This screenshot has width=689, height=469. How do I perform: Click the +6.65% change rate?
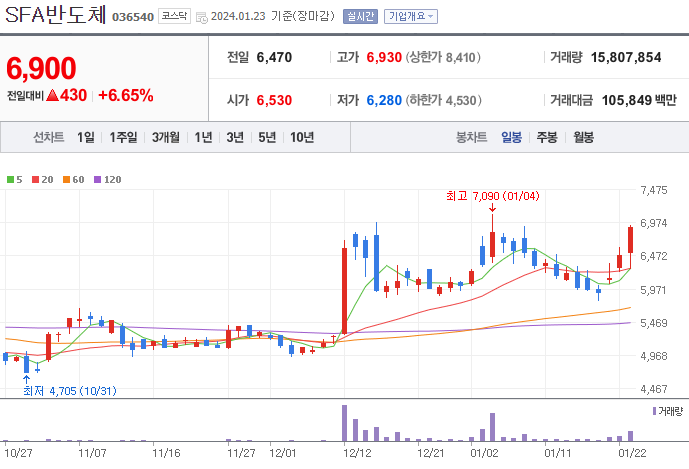126,95
